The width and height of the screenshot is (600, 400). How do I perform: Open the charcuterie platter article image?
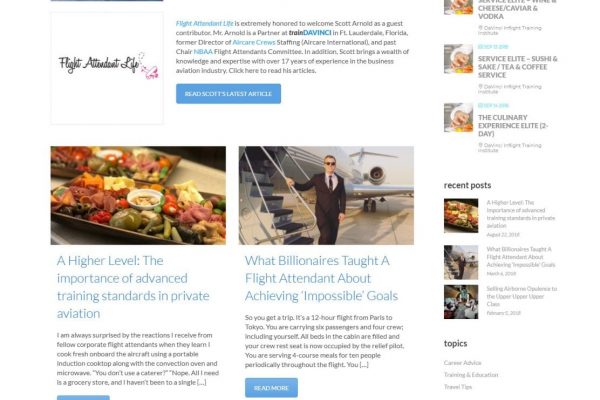coord(138,195)
